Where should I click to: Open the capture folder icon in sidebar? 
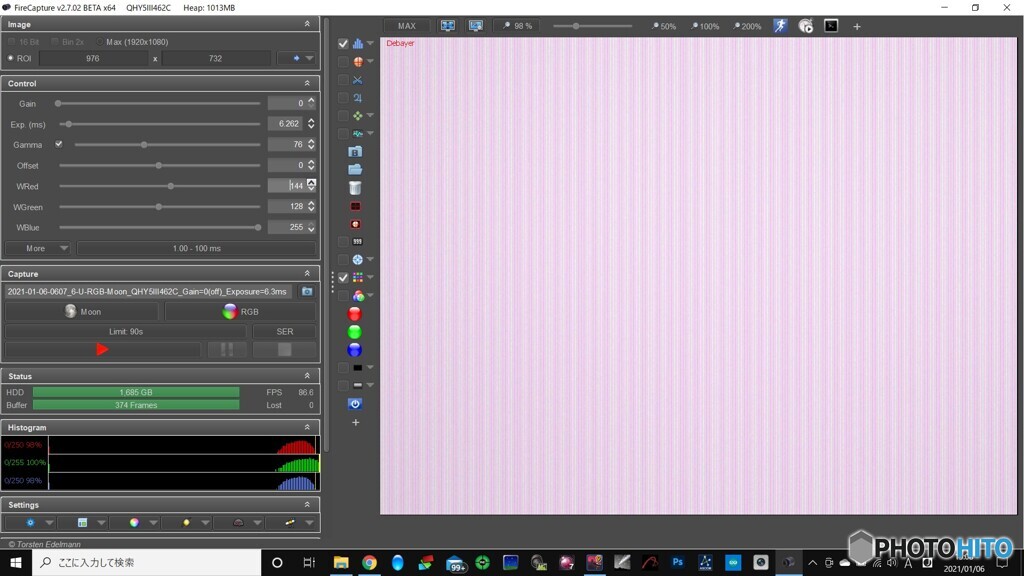click(x=355, y=169)
